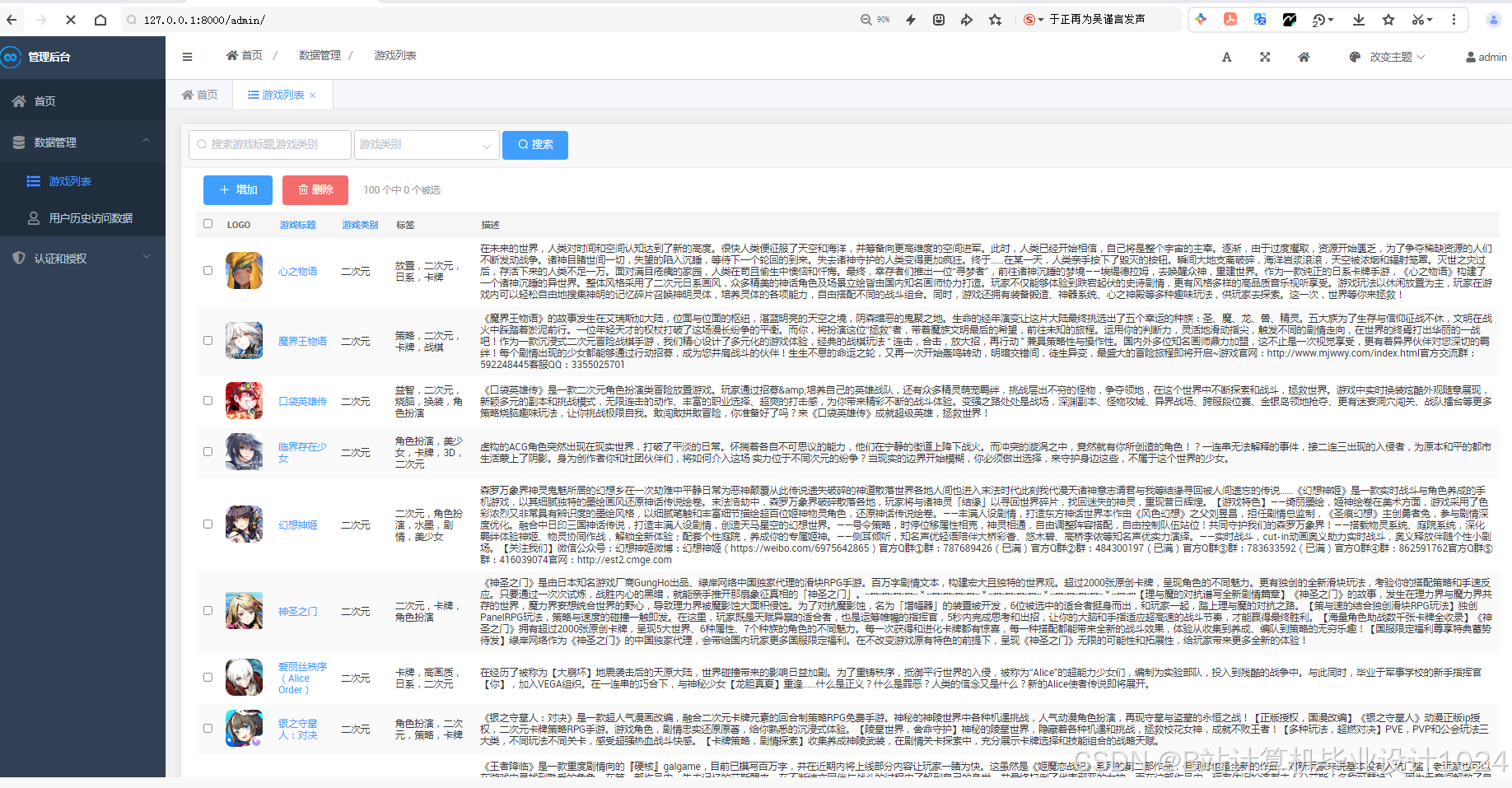Click the admin user icon
Viewport: 1512px width, 788px height.
(x=1471, y=57)
